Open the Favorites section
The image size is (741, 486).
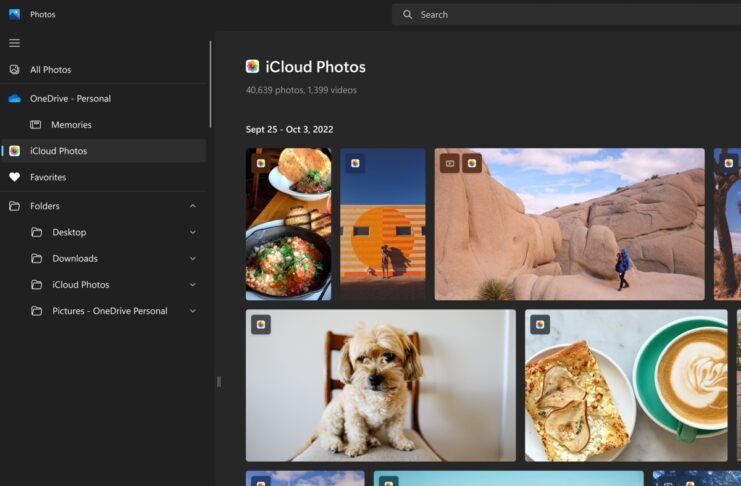coord(104,177)
